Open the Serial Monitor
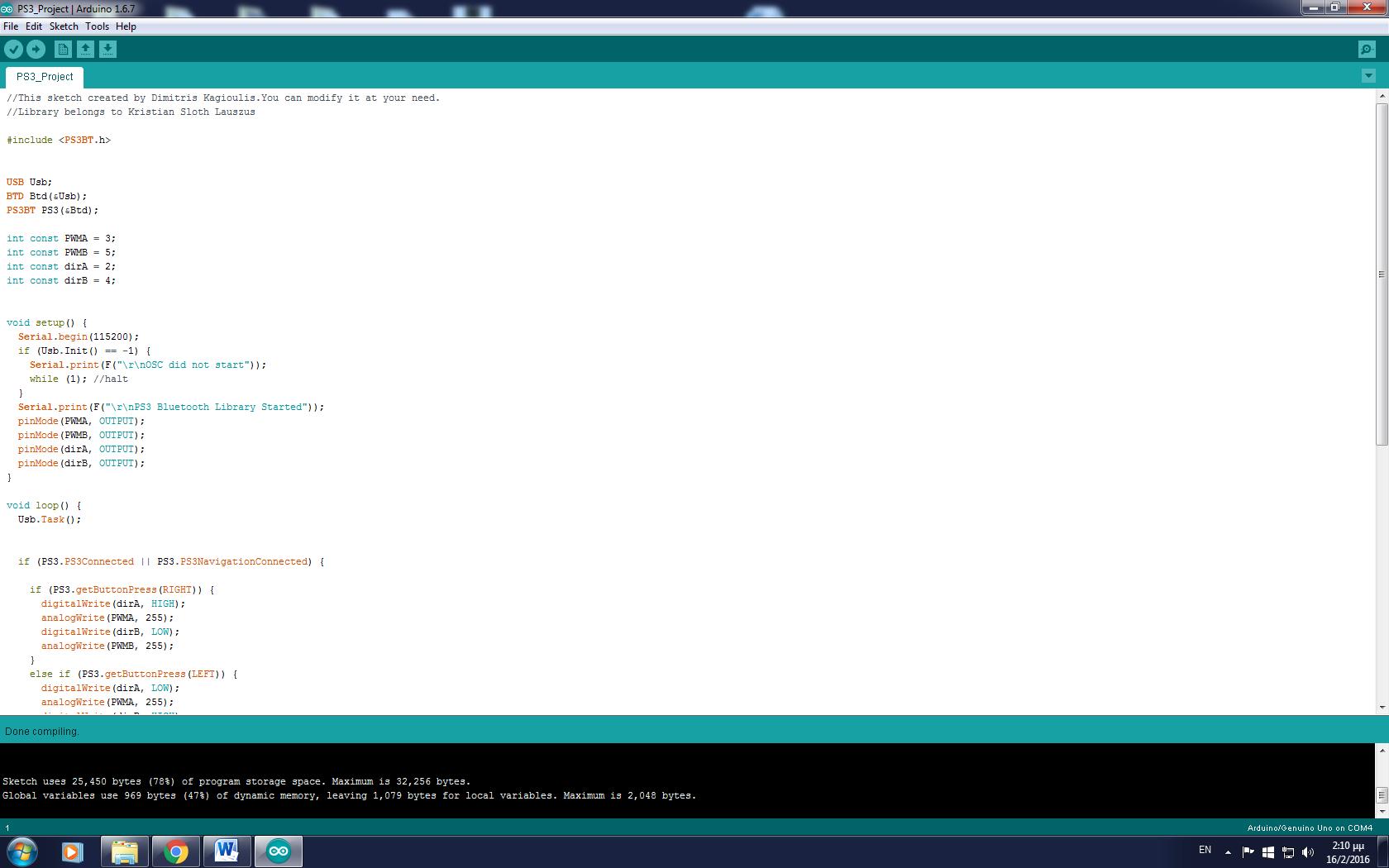Viewport: 1389px width, 868px height. tap(1366, 49)
